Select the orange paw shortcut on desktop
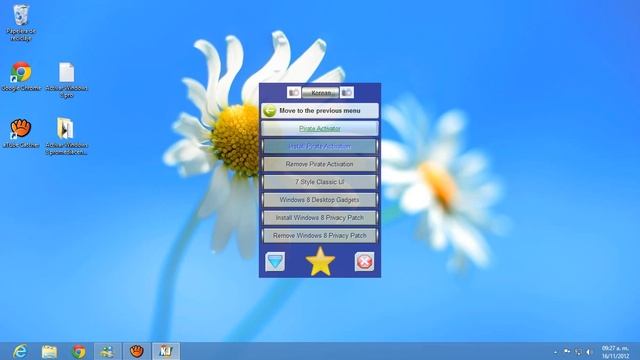The height and width of the screenshot is (360, 640). (x=20, y=133)
